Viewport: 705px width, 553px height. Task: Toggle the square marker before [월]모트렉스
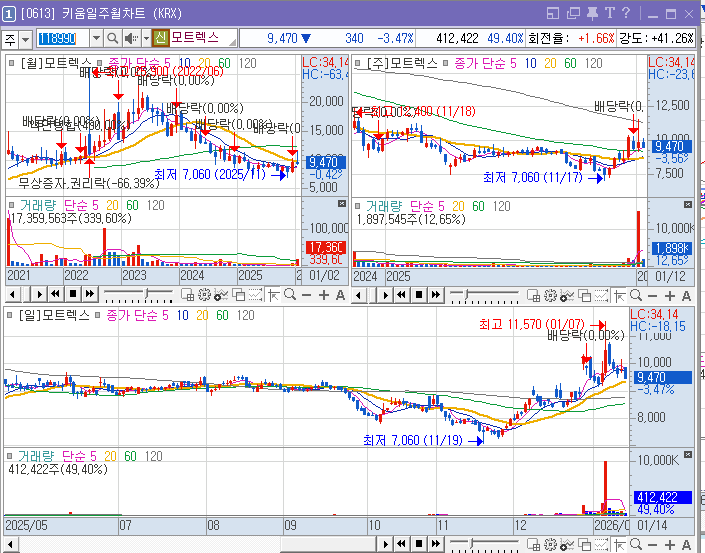(x=12, y=63)
